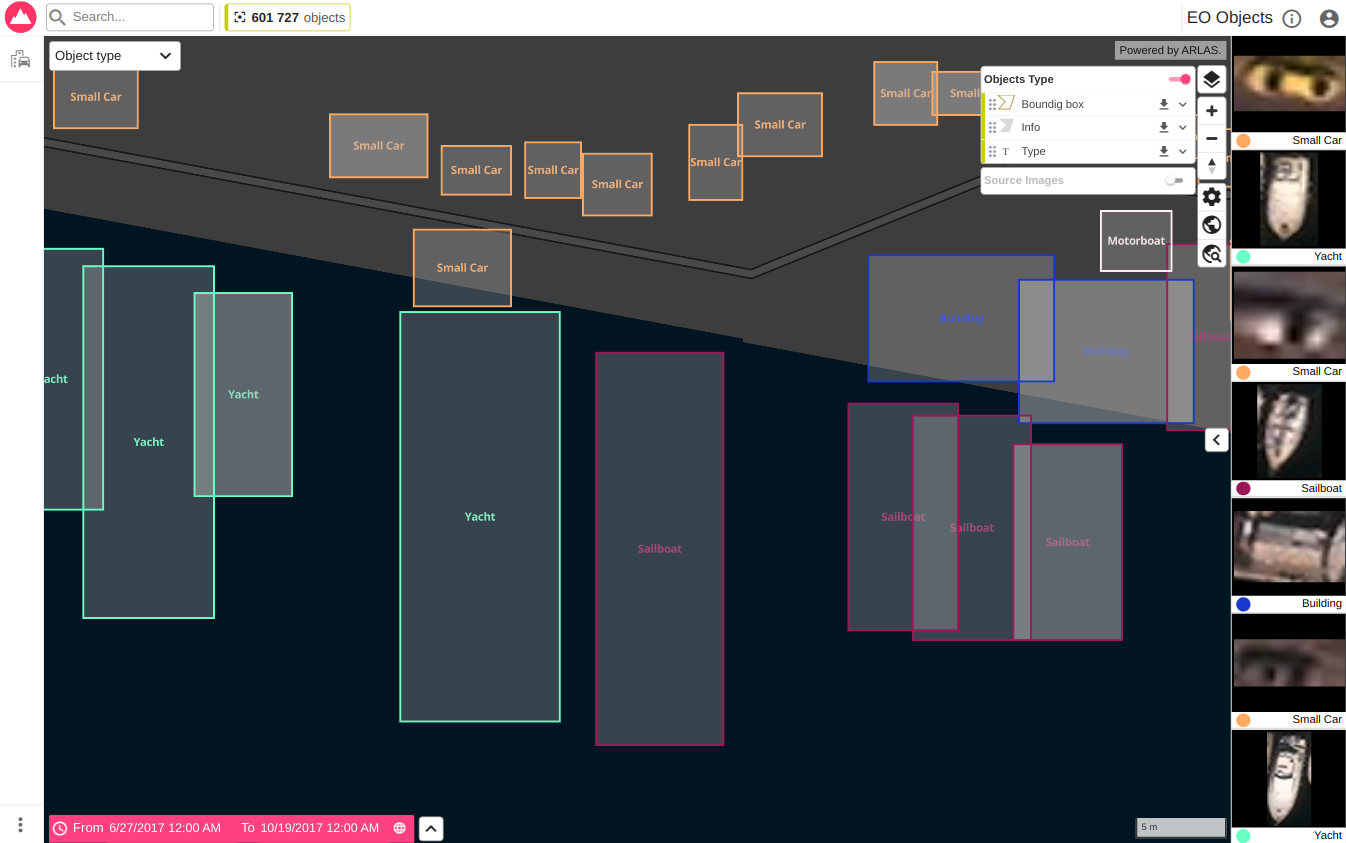The height and width of the screenshot is (843, 1346).
Task: Open the Object type dropdown
Action: (113, 55)
